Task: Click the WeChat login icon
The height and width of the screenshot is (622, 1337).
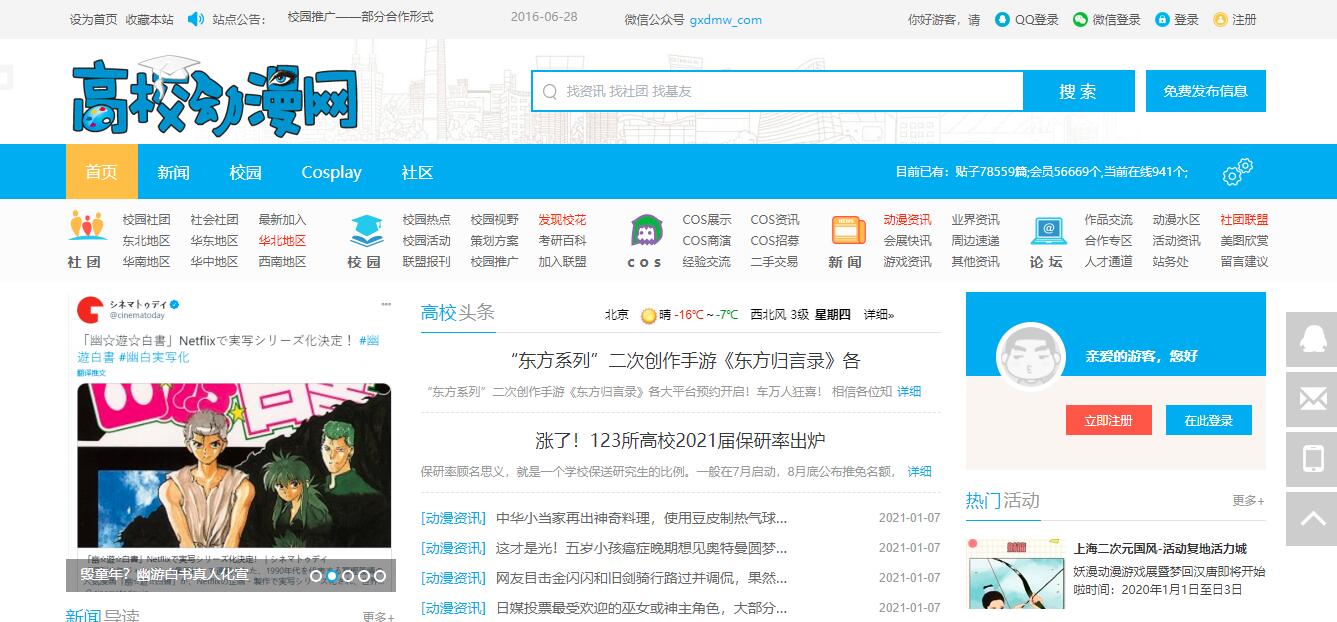Action: coord(1080,19)
